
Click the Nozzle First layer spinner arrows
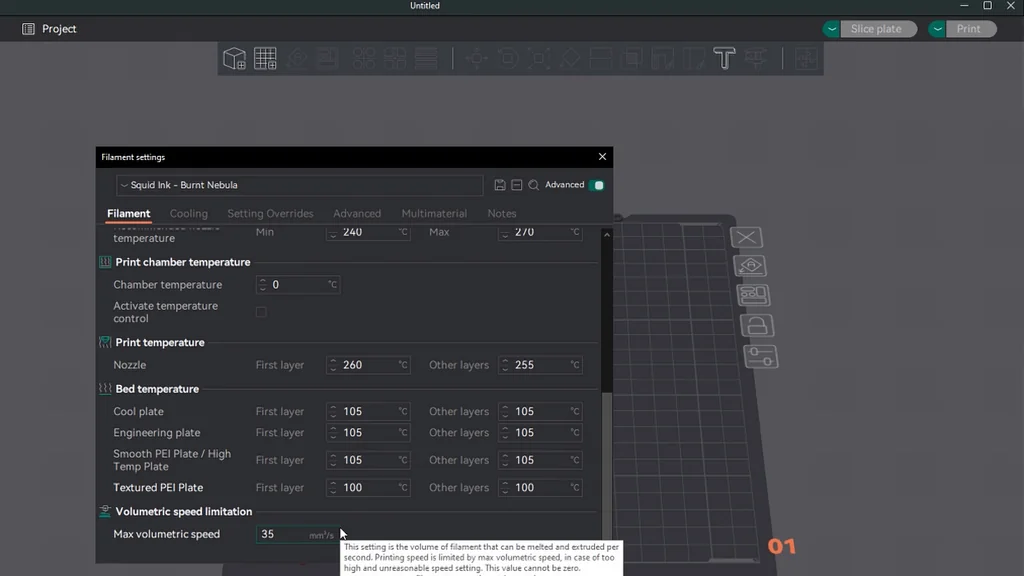click(x=333, y=365)
